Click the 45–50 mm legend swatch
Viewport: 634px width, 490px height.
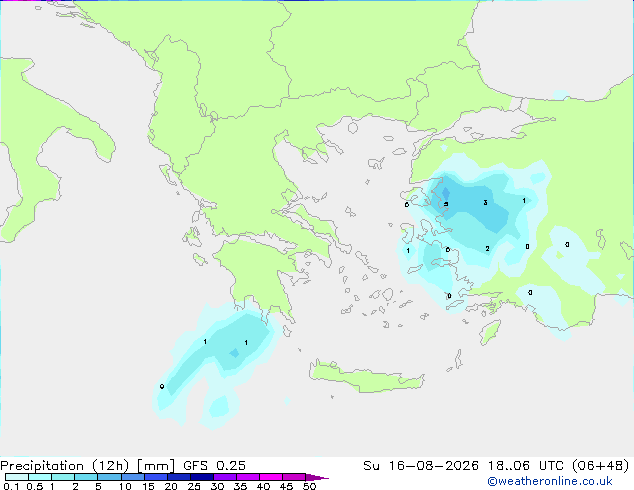pos(294,477)
